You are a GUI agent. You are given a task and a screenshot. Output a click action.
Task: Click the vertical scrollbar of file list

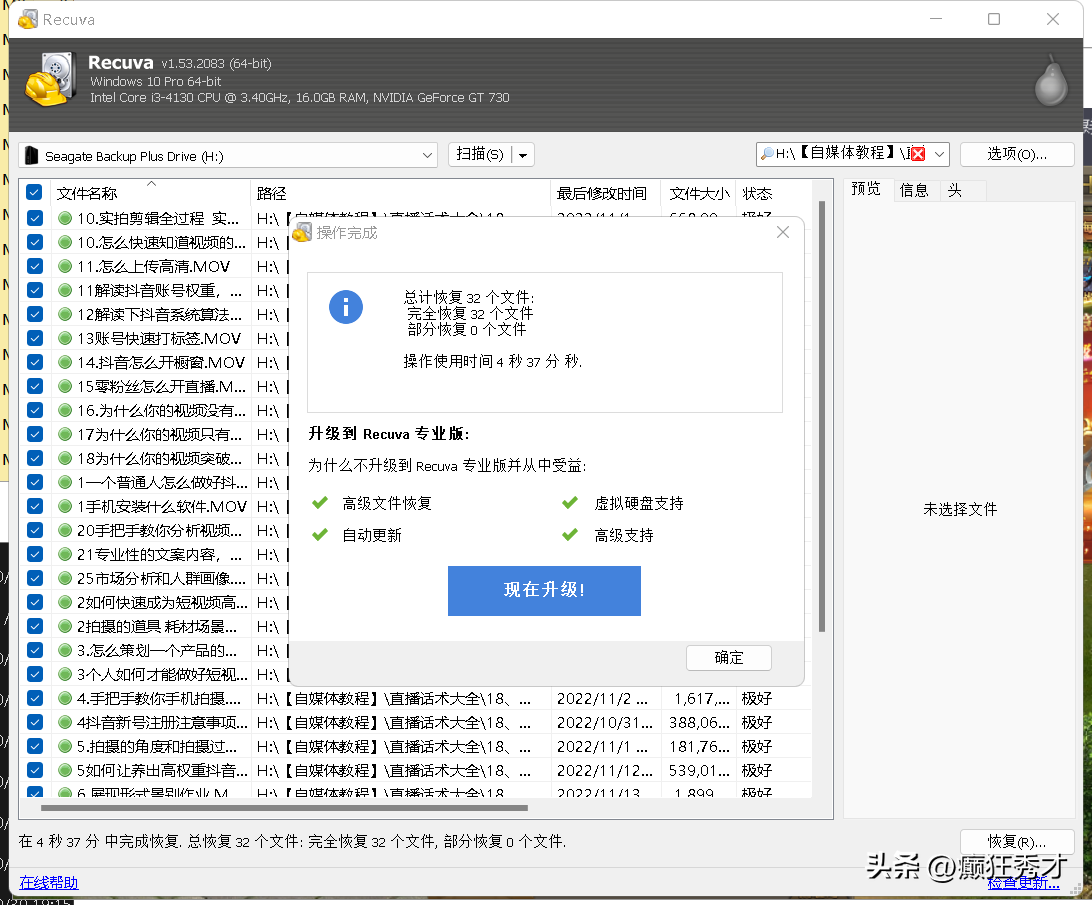822,416
